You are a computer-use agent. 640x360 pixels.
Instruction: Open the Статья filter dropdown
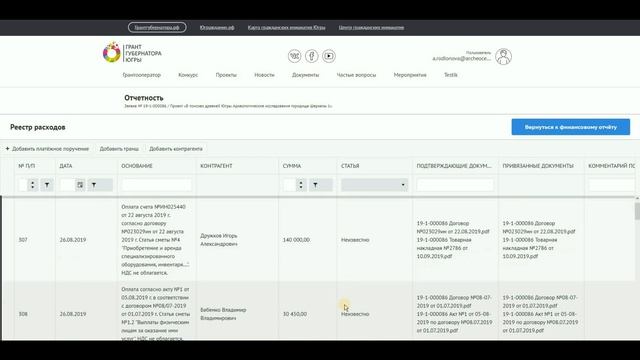point(374,185)
